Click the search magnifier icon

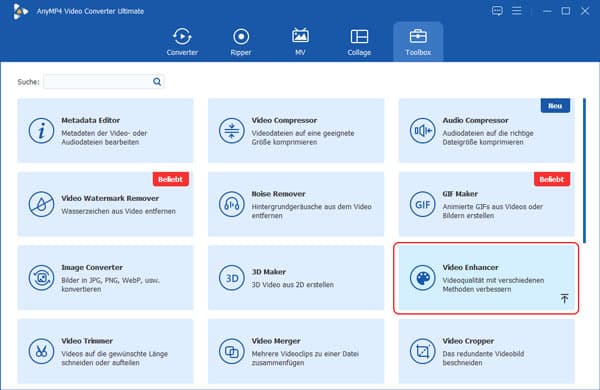coord(157,82)
